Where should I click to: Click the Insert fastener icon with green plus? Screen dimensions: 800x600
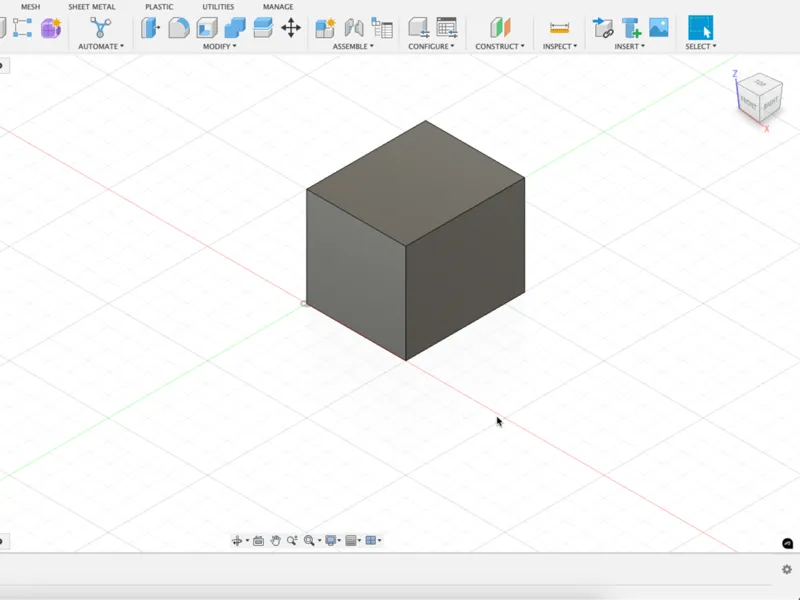pos(631,28)
